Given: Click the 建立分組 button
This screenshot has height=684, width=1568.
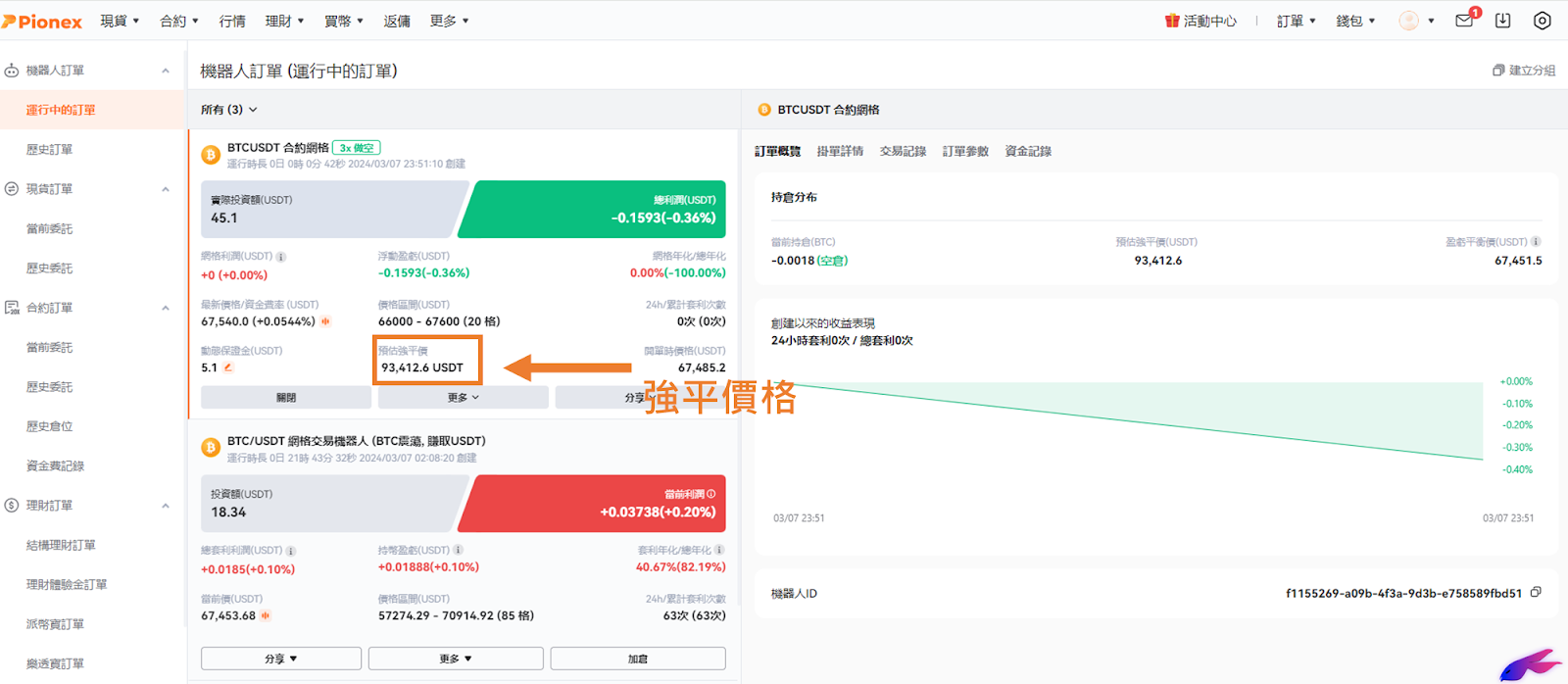Looking at the screenshot, I should click(1524, 71).
